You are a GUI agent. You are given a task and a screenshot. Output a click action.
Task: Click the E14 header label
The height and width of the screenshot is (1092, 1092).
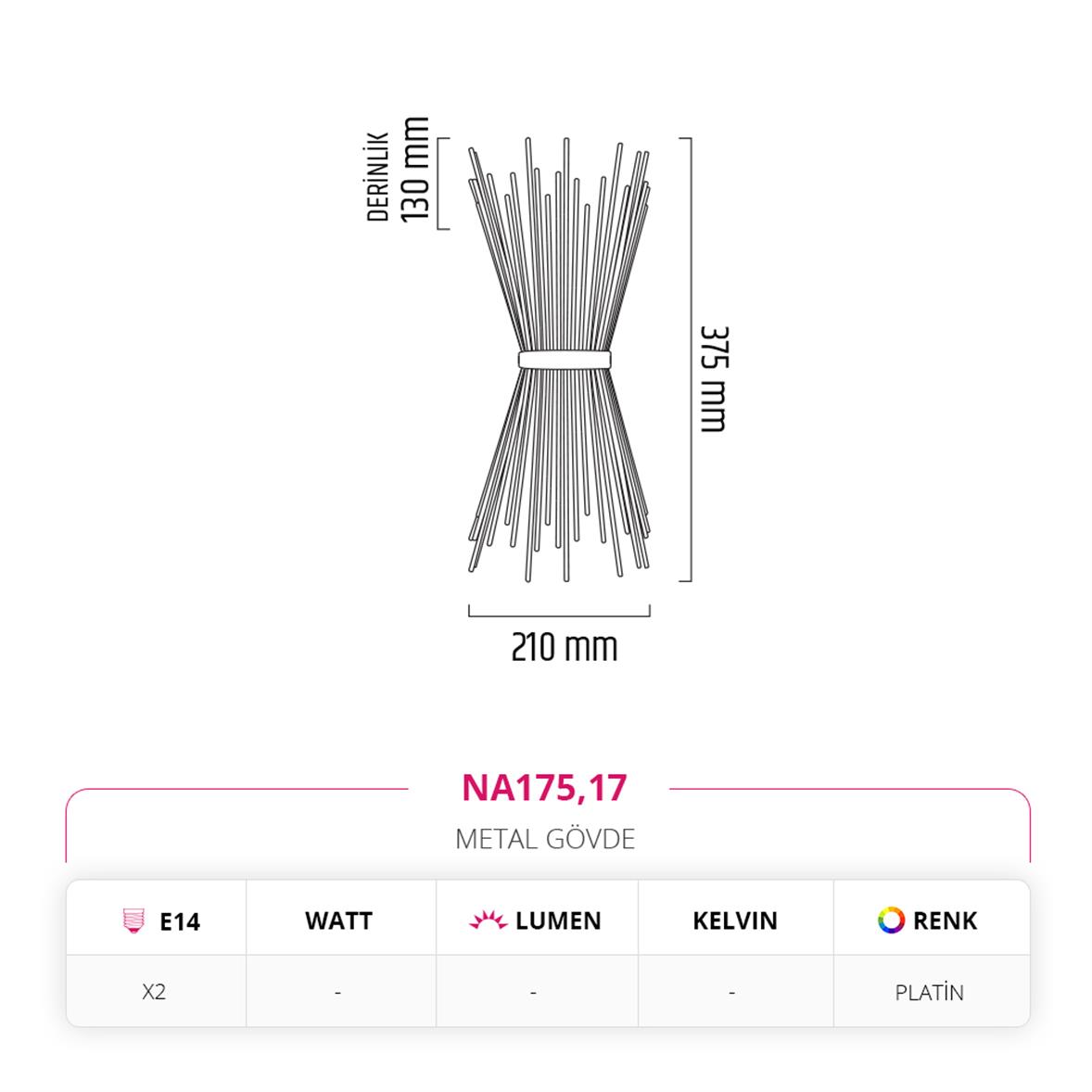coord(180,921)
